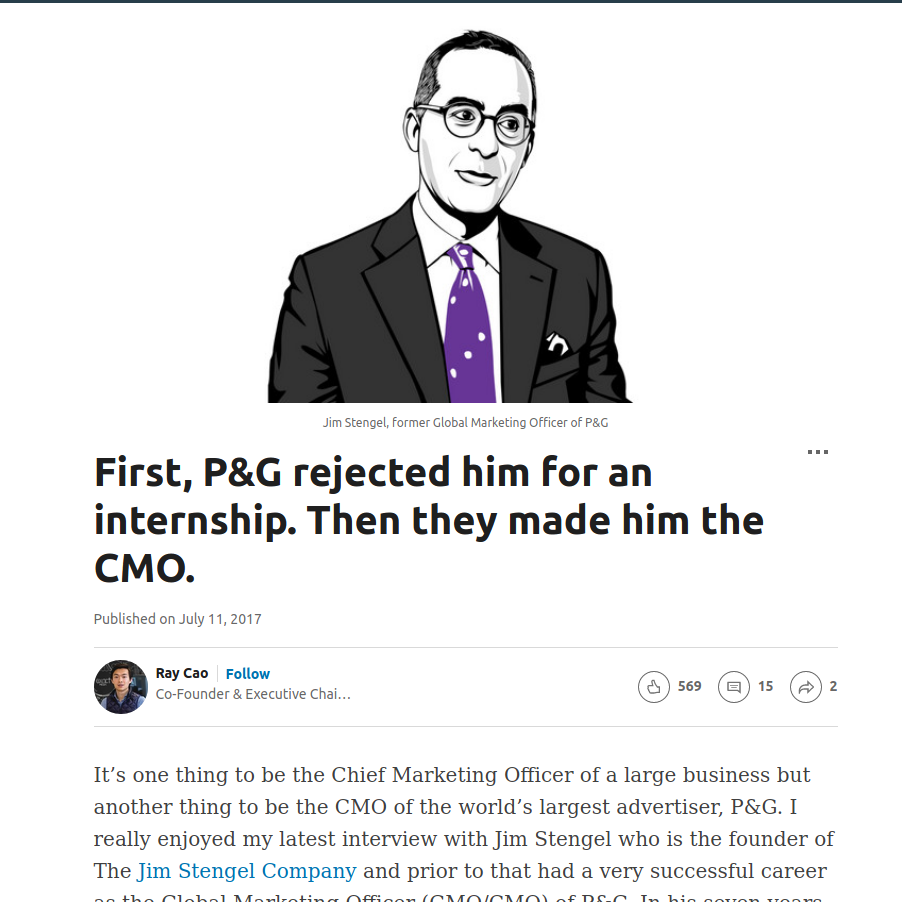View the 15 comments count
Viewport: 902px width, 902px height.
pyautogui.click(x=765, y=686)
